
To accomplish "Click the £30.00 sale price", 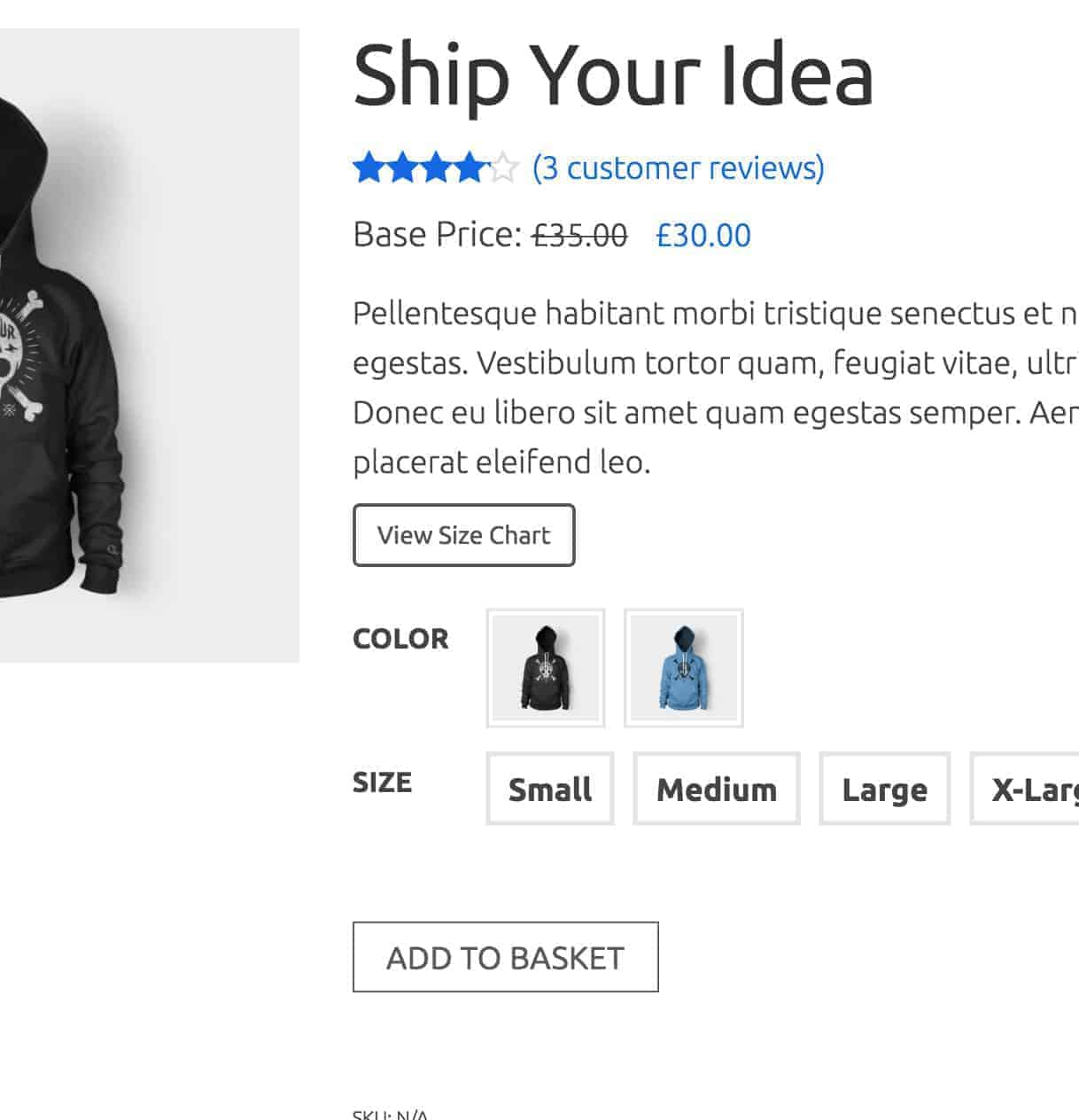I will click(x=703, y=236).
